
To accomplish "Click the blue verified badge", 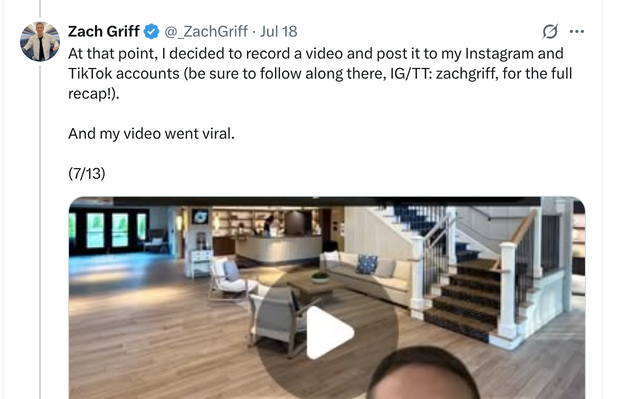I will 151,32.
